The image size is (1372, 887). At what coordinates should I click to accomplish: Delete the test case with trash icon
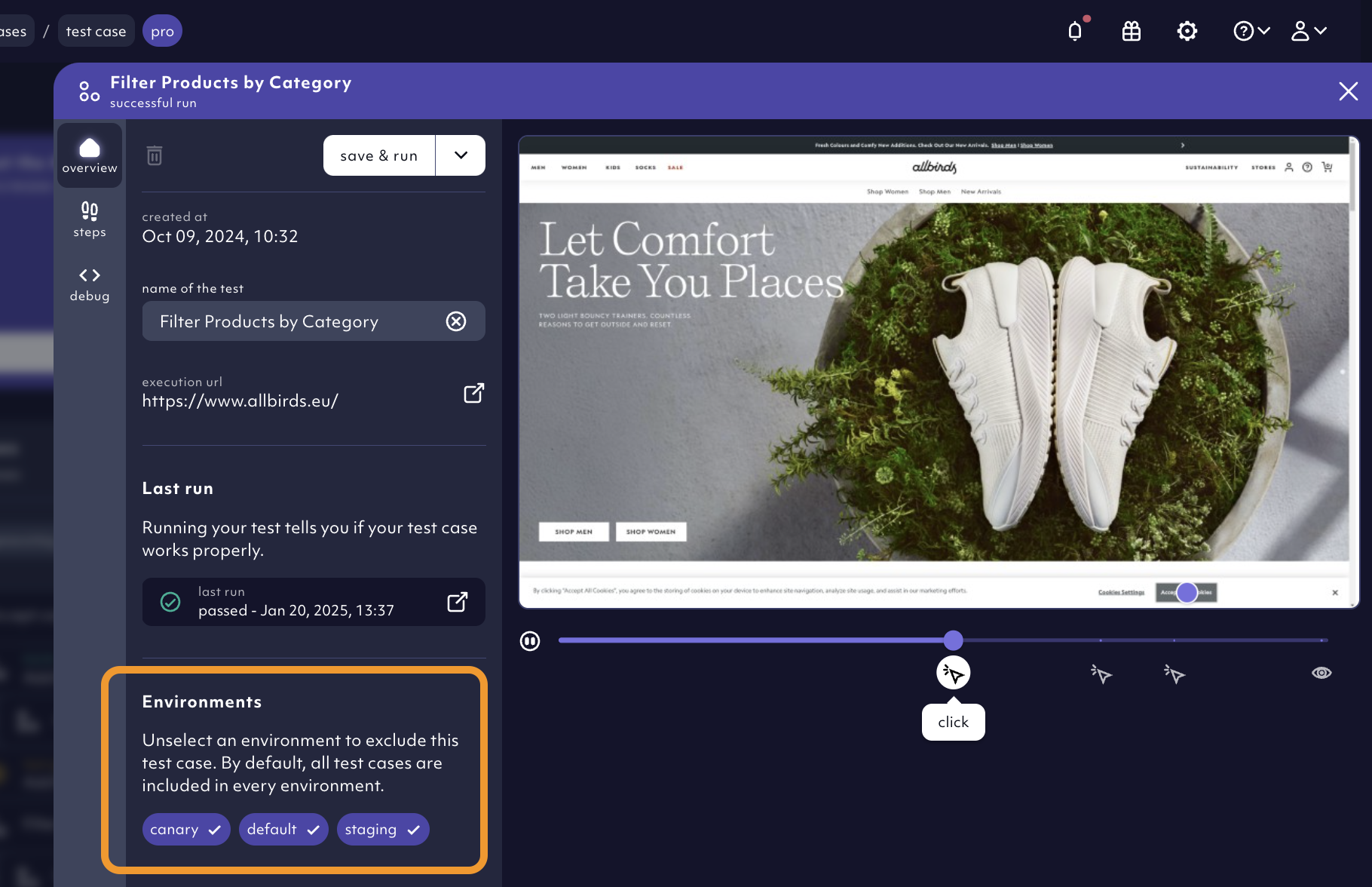coord(155,155)
